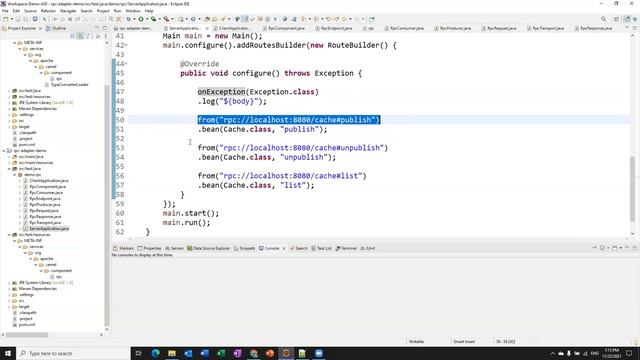
Task: Open File Explorer from taskbar
Action: coord(172,353)
